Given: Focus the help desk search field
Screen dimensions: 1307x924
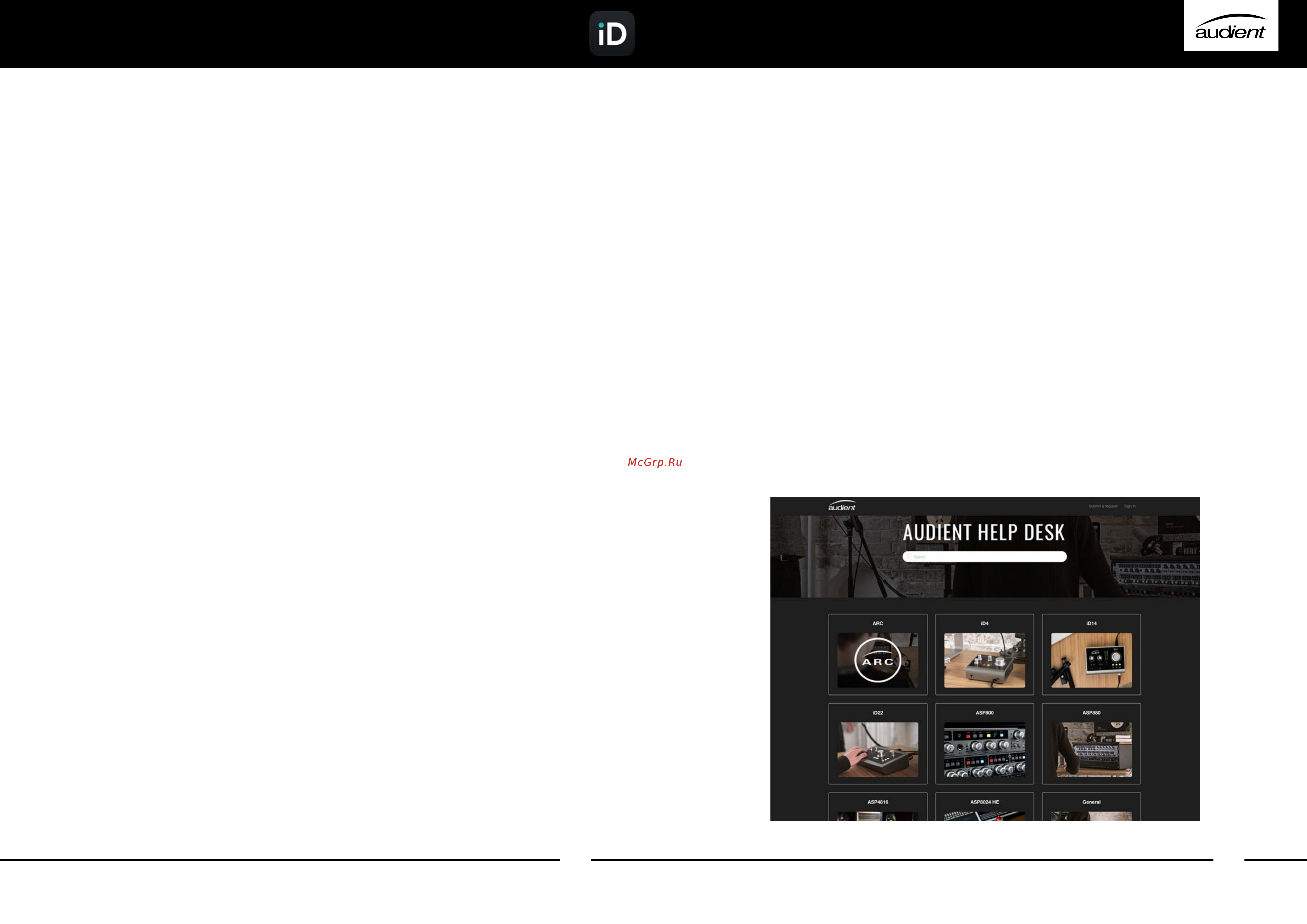Looking at the screenshot, I should click(x=984, y=556).
